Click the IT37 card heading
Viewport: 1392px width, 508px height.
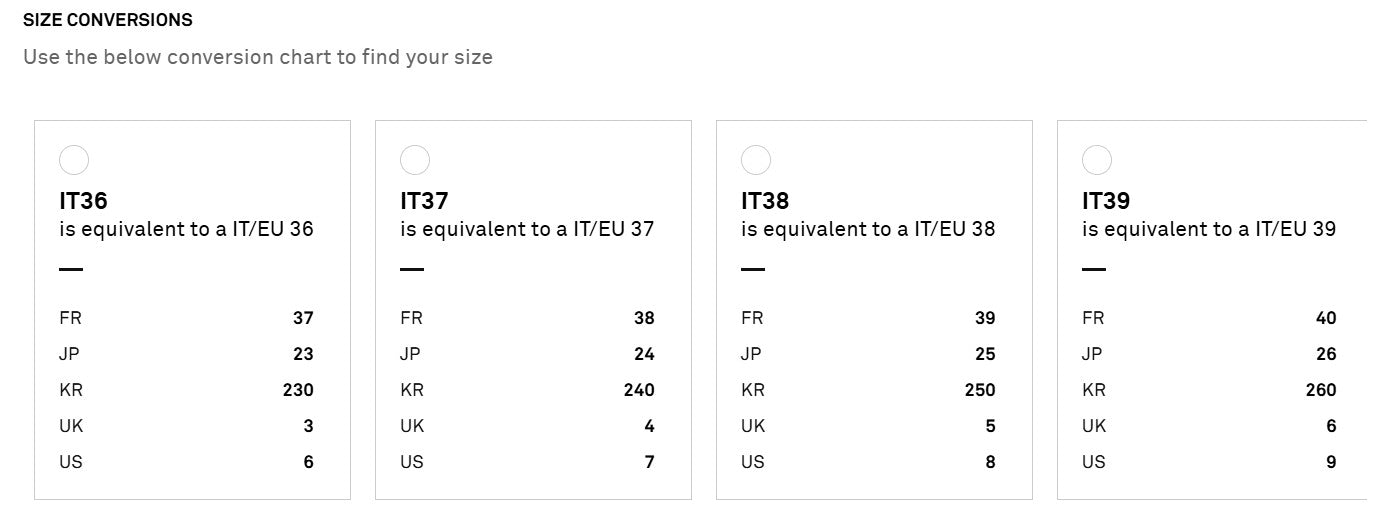[x=424, y=201]
